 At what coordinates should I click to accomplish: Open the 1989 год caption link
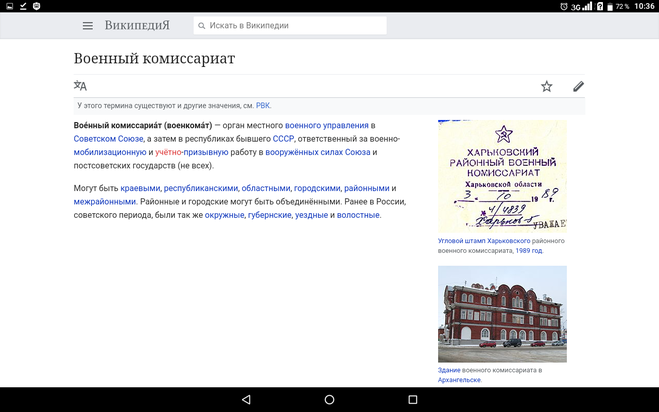[529, 251]
